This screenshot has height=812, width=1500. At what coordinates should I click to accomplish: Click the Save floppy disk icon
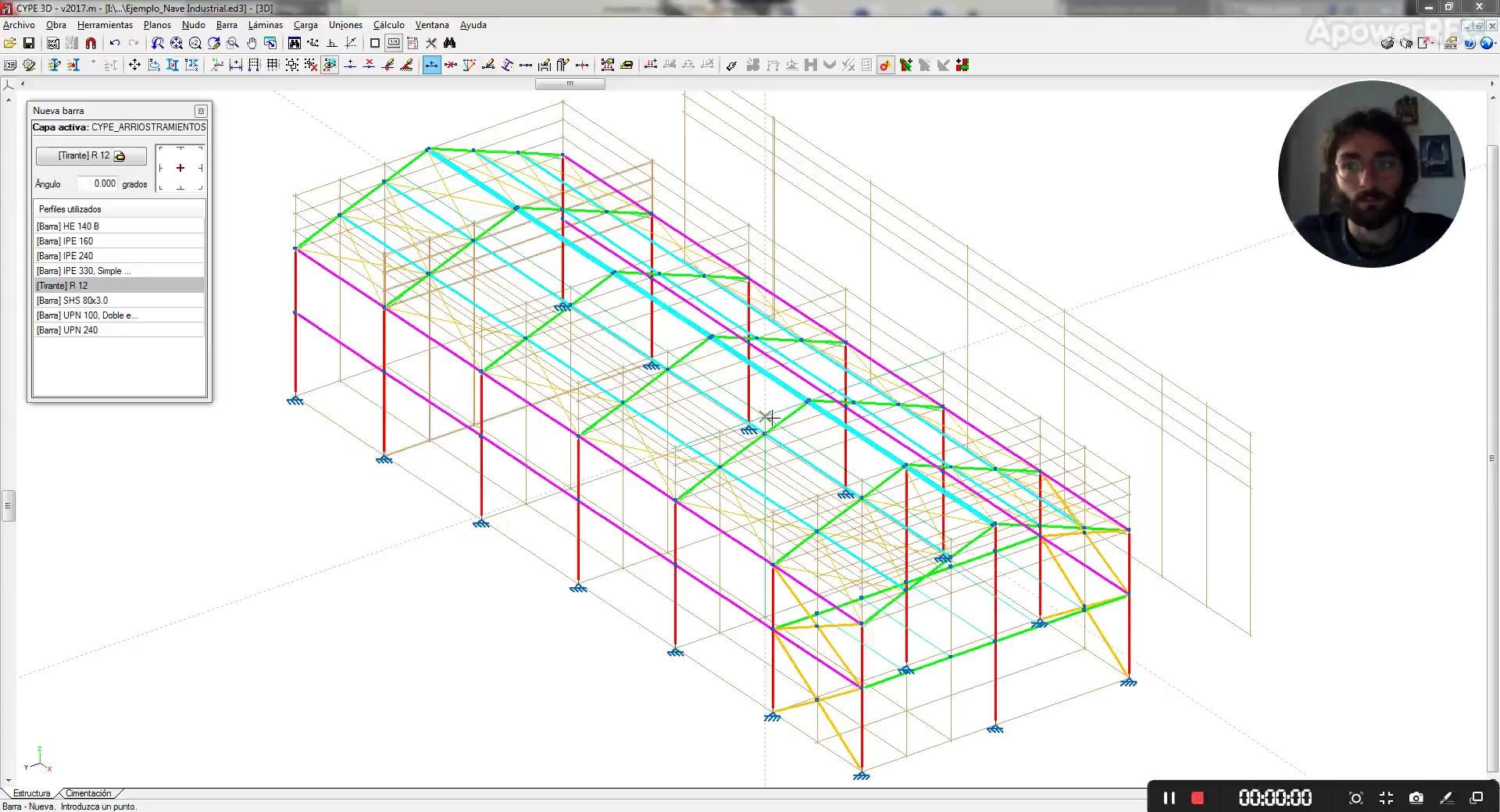[x=29, y=44]
